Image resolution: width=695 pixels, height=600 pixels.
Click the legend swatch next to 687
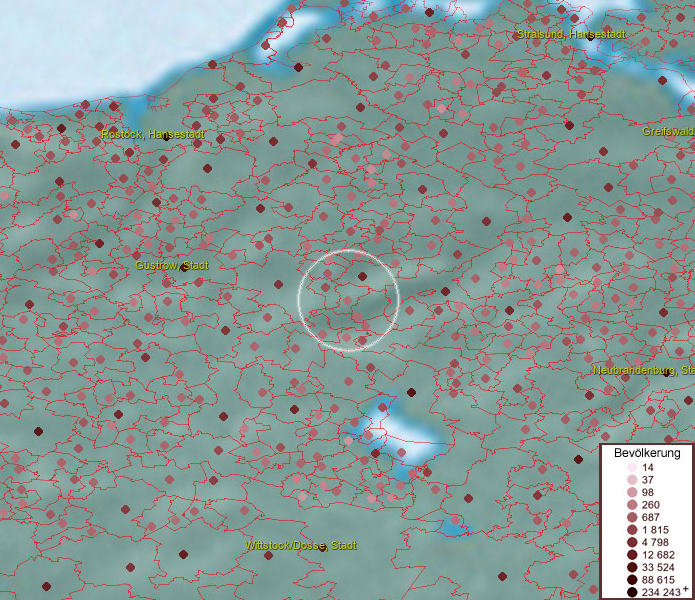pyautogui.click(x=632, y=517)
